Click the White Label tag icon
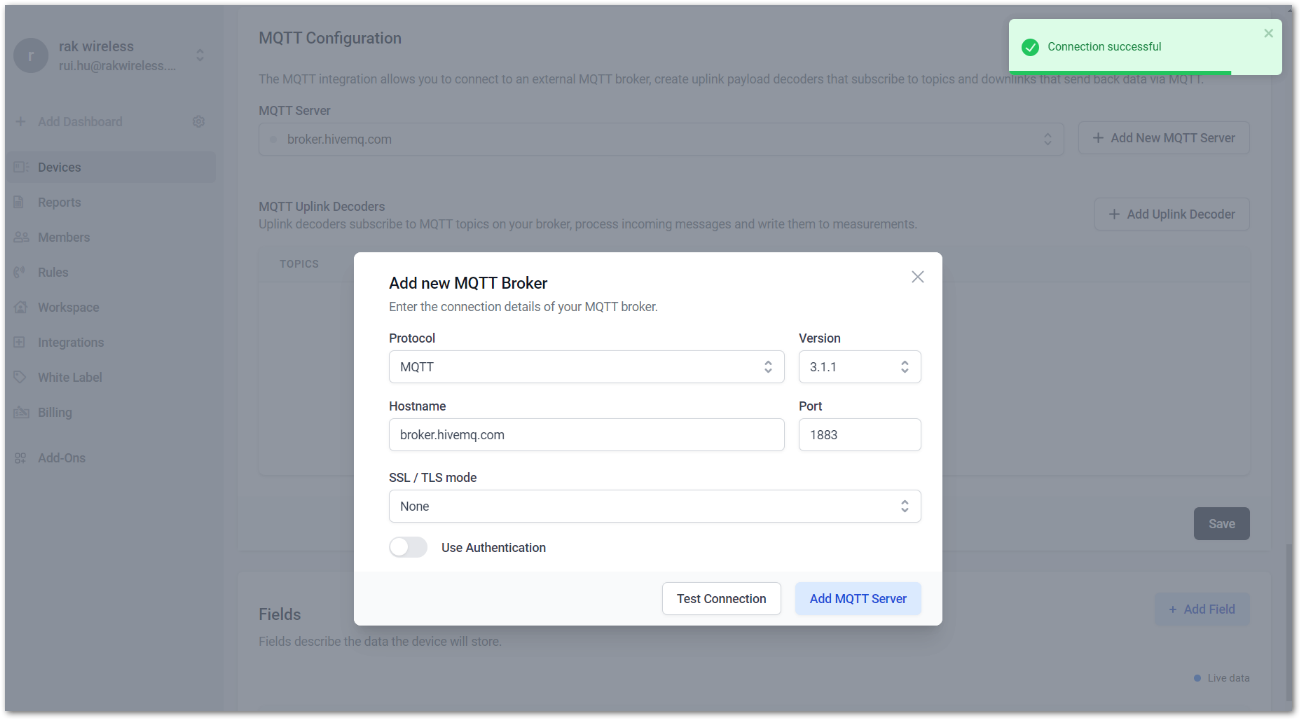This screenshot has width=1301, height=720. click(x=19, y=377)
